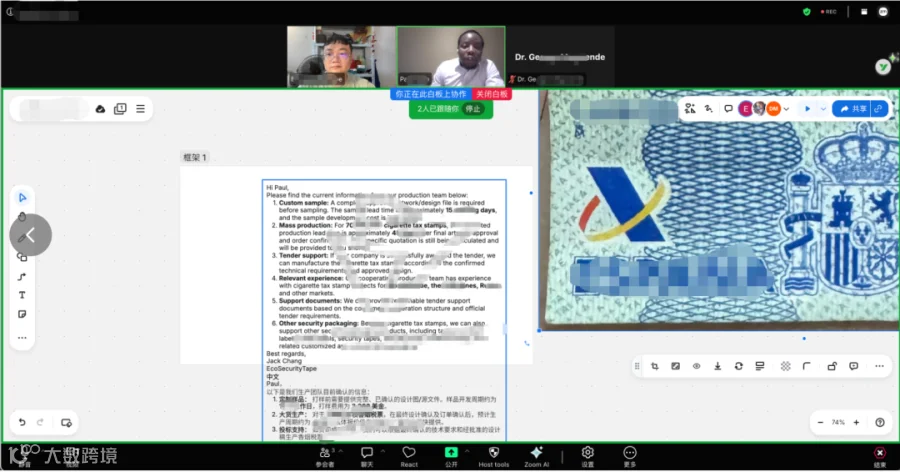This screenshot has width=900, height=472.
Task: Redo the whiteboard action
Action: [40, 423]
